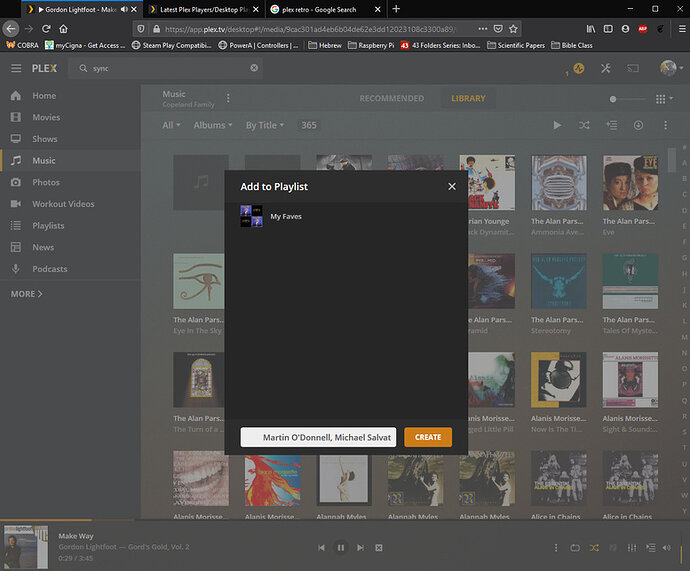Click the new playlist name input field

pos(318,437)
